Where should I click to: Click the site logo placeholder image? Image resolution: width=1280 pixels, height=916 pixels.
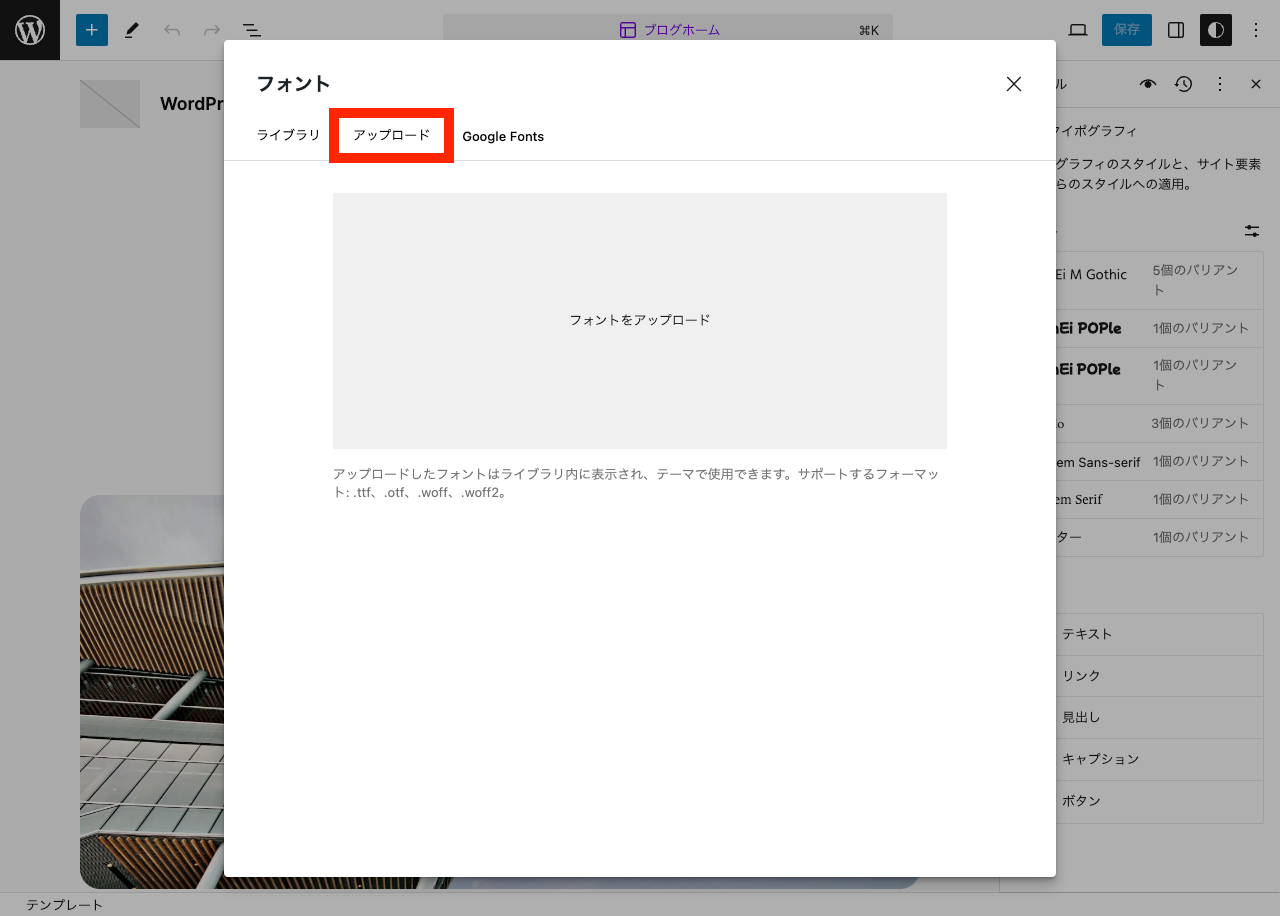click(x=110, y=104)
